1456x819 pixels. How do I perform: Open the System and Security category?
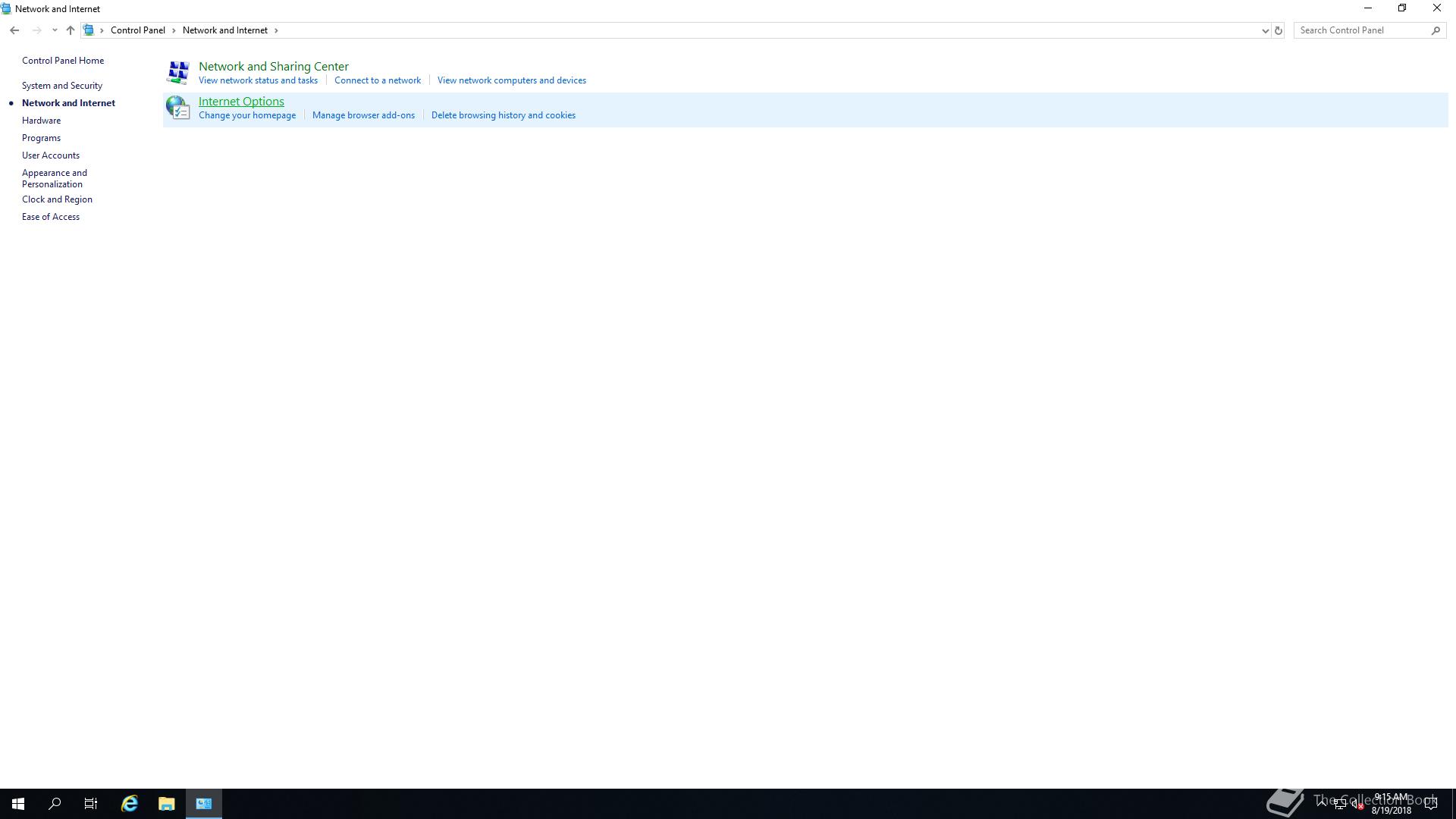pyautogui.click(x=62, y=86)
